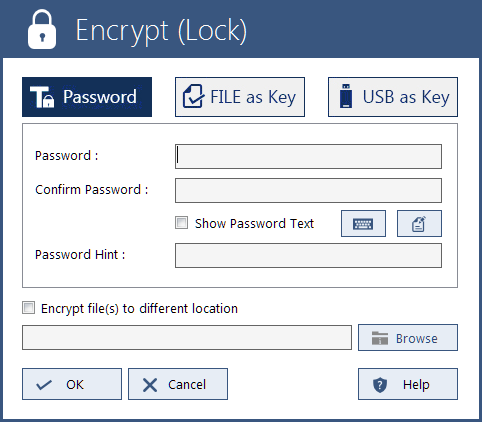Select the Password tab

click(x=87, y=97)
